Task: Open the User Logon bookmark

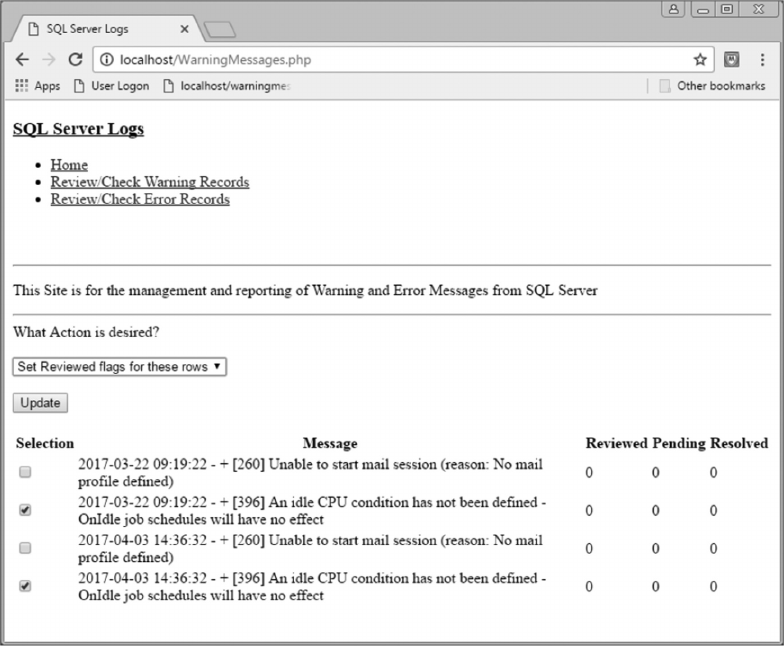Action: pyautogui.click(x=112, y=86)
